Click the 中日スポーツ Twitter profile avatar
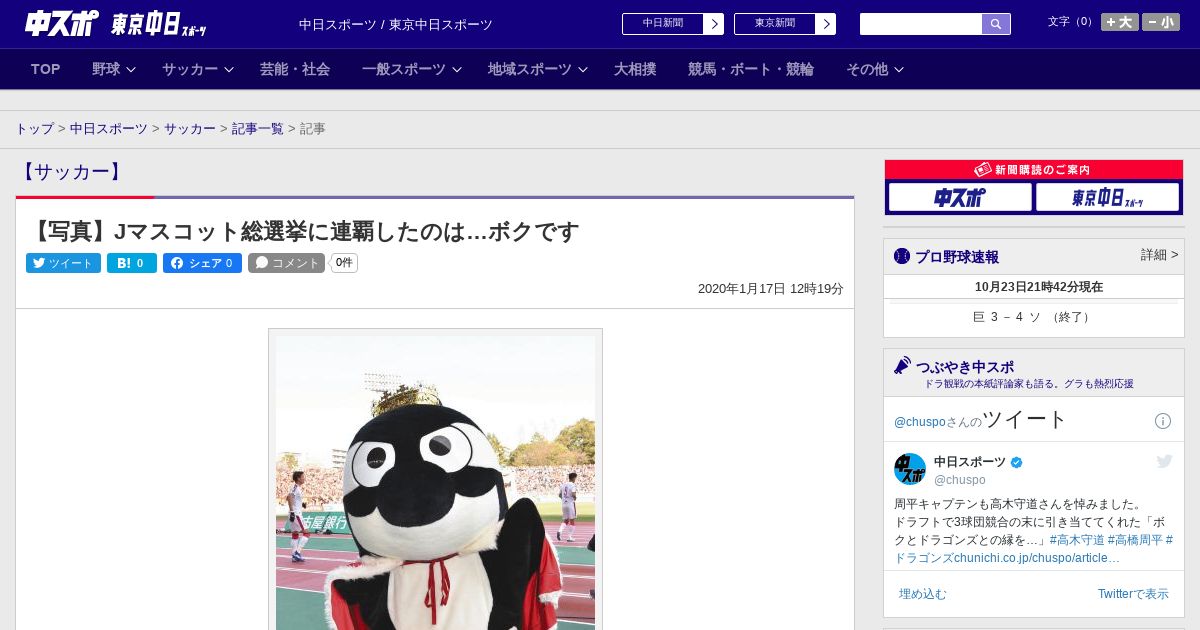Viewport: 1200px width, 630px height. pos(910,469)
